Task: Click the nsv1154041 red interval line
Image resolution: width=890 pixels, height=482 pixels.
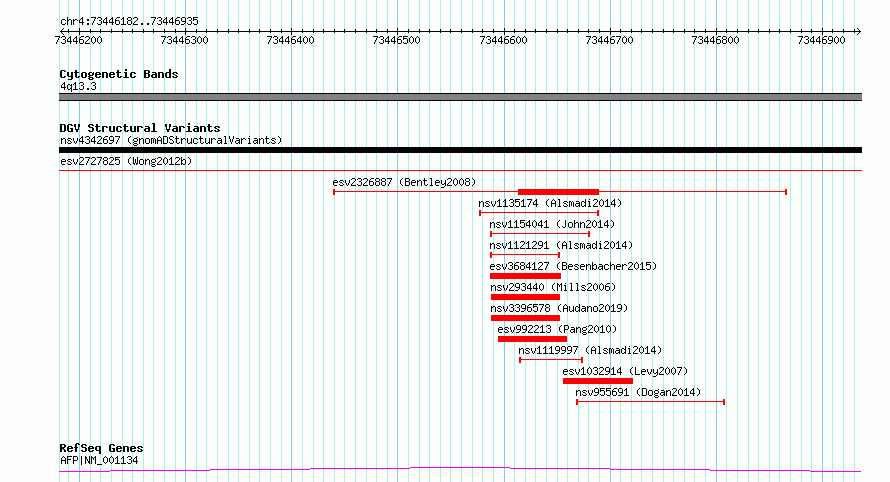Action: pyautogui.click(x=540, y=234)
